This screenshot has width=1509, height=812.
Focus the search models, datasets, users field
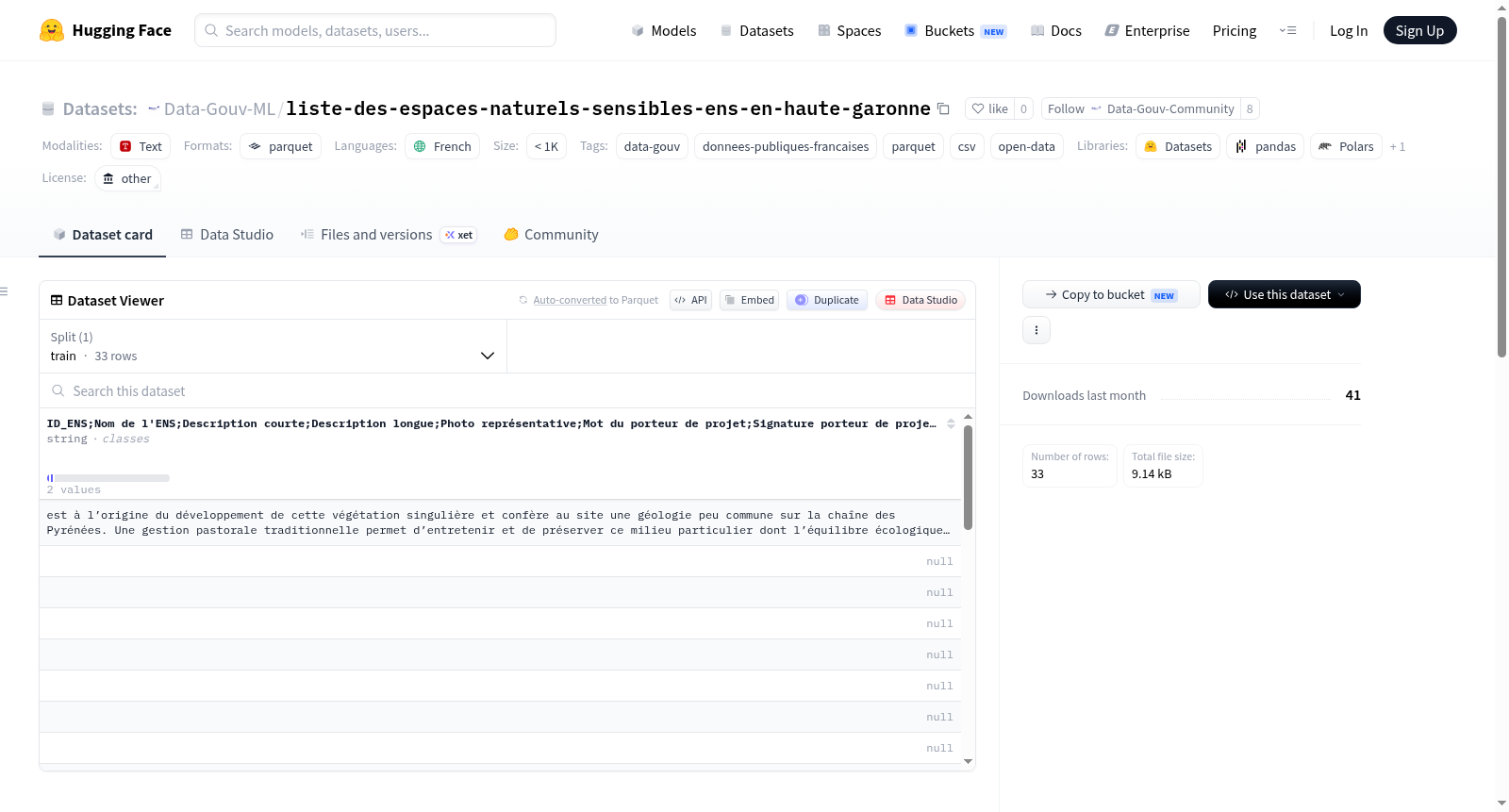tap(375, 30)
